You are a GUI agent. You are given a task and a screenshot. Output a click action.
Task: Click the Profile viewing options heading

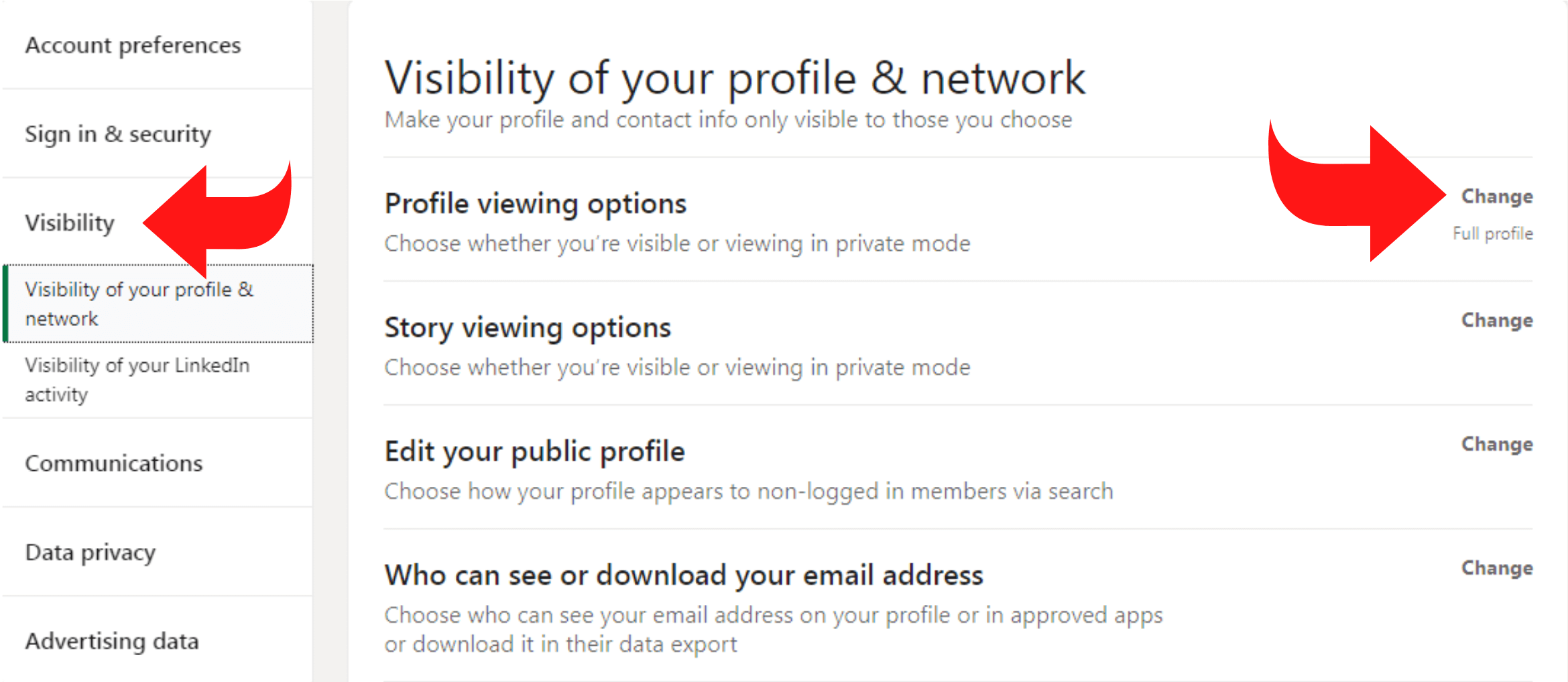point(535,204)
